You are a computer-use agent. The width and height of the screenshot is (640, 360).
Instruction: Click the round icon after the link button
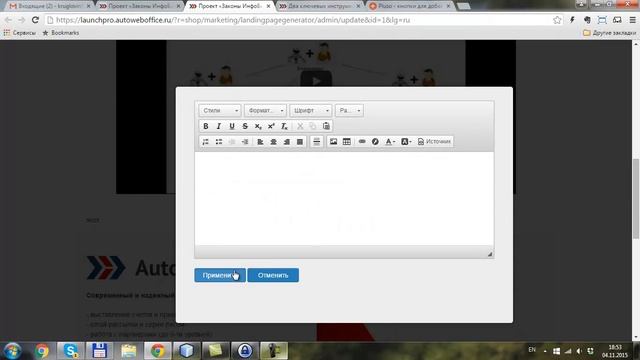click(x=375, y=142)
